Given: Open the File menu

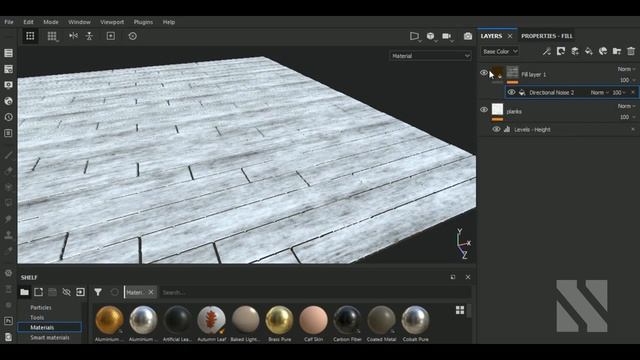Looking at the screenshot, I should tap(9, 22).
